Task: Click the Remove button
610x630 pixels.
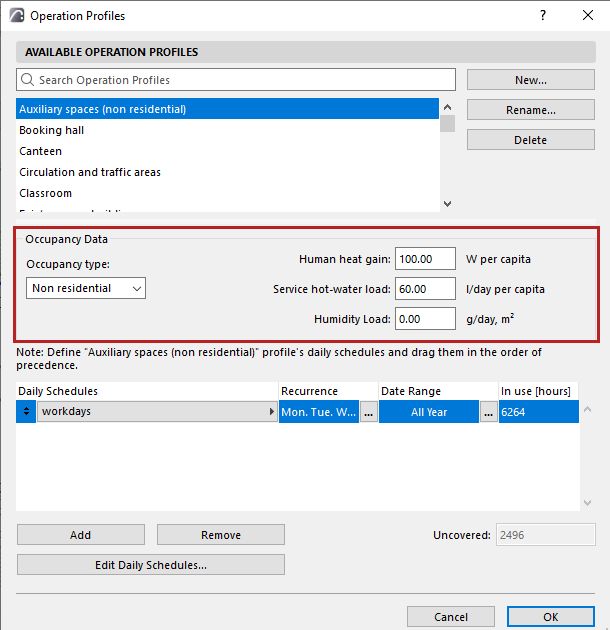Action: tap(221, 535)
